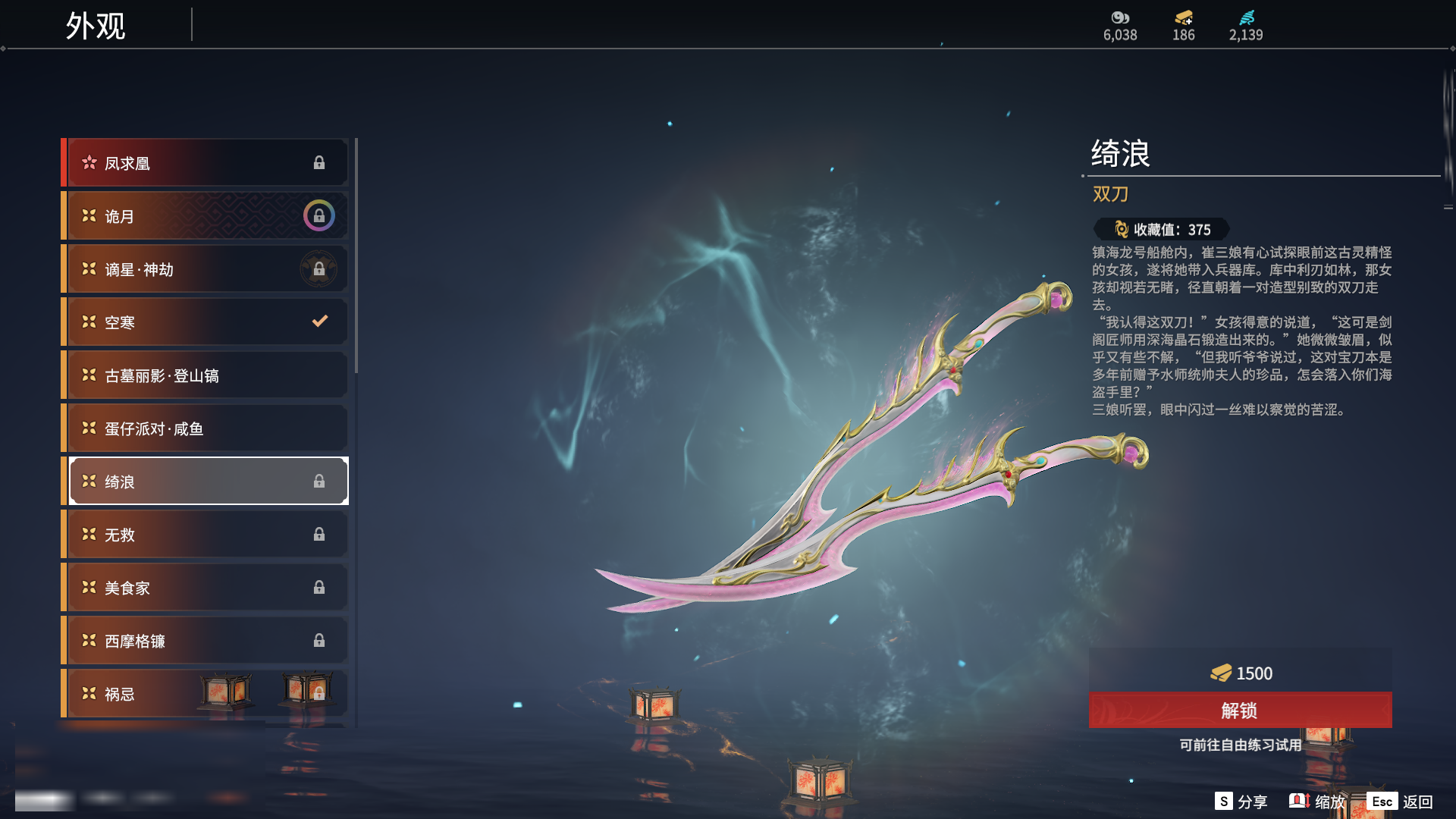Viewport: 1456px width, 819px height.
Task: Click the checkmark on 空寒 row
Action: pyautogui.click(x=320, y=321)
